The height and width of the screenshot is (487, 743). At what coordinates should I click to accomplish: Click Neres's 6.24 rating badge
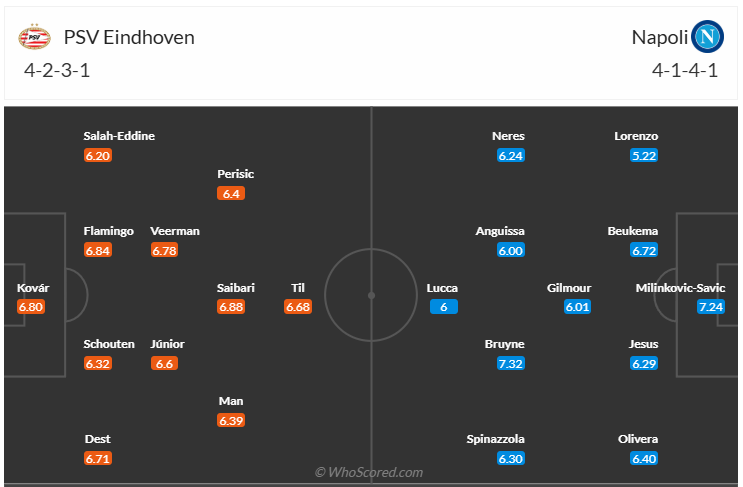(510, 155)
